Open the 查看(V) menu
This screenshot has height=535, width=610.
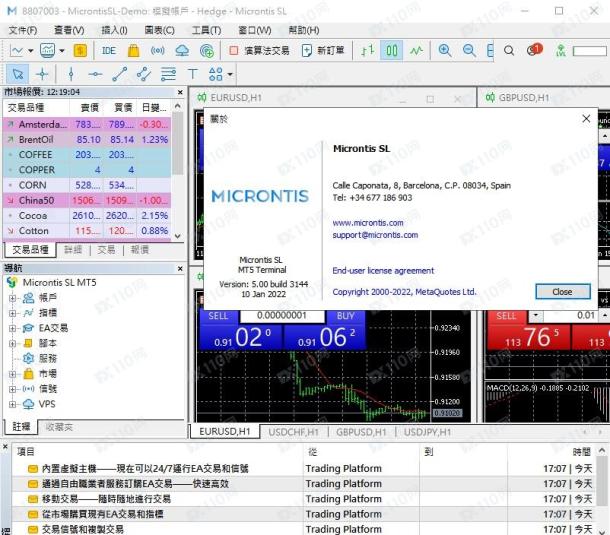69,30
